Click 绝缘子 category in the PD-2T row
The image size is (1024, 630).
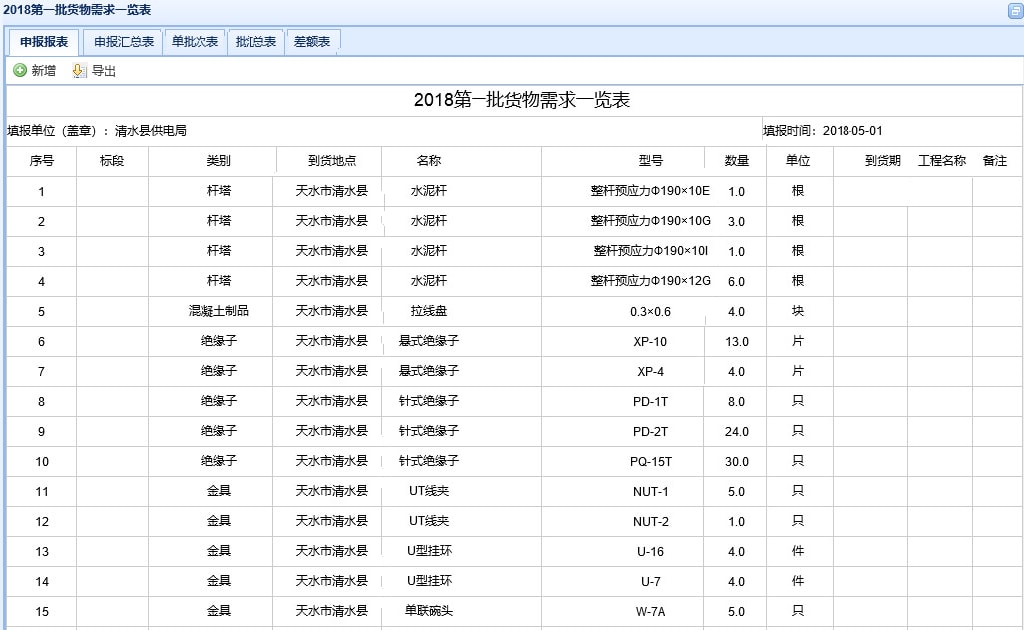pyautogui.click(x=219, y=431)
